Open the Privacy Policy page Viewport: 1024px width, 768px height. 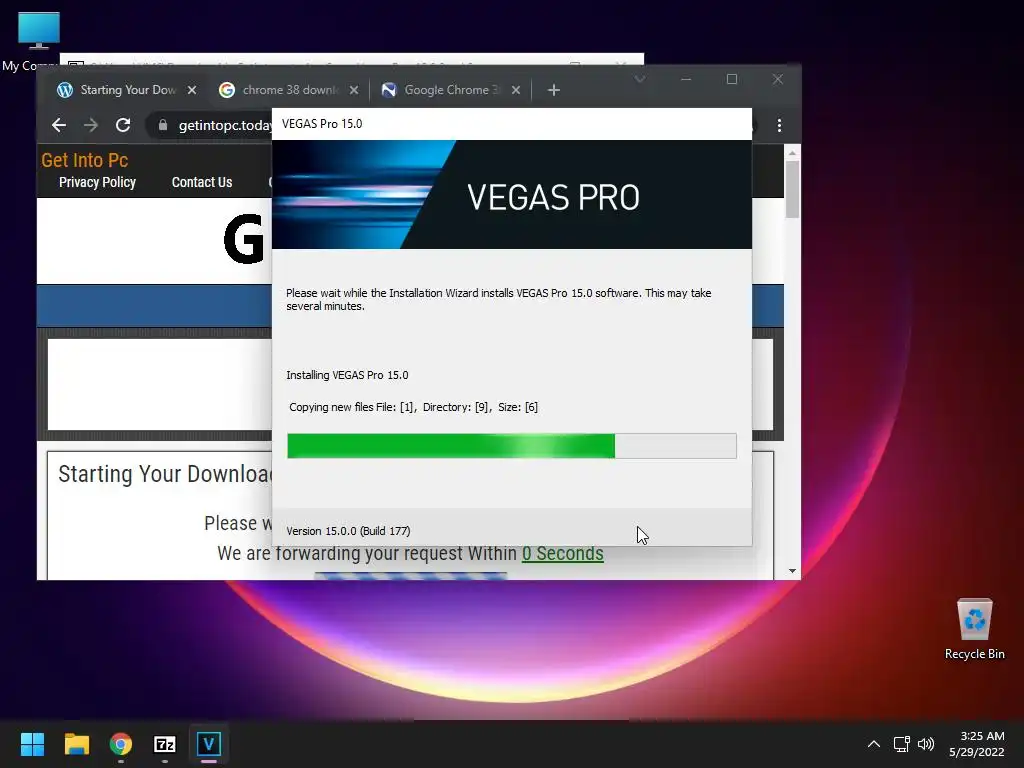pyautogui.click(x=97, y=182)
